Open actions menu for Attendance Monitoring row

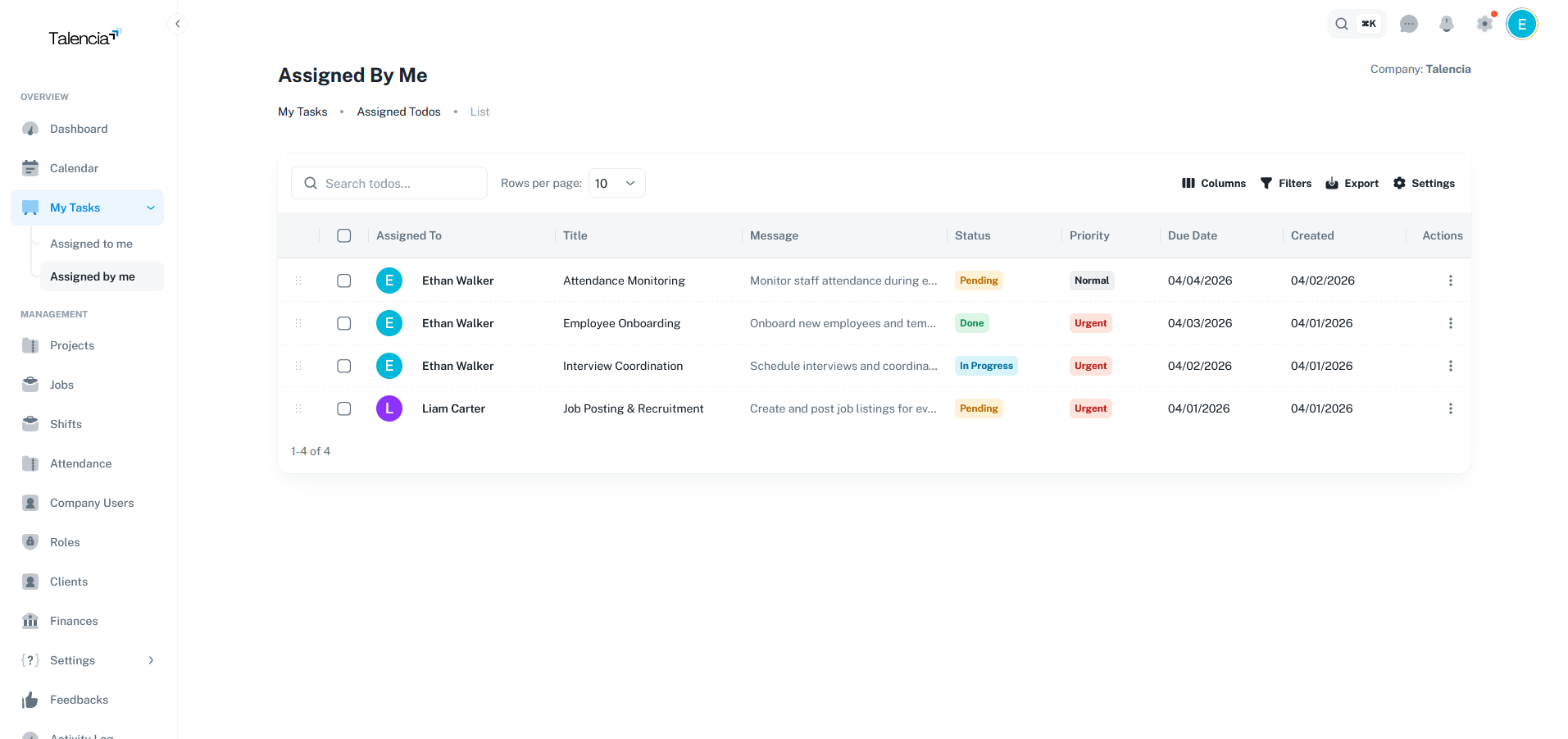pyautogui.click(x=1450, y=281)
